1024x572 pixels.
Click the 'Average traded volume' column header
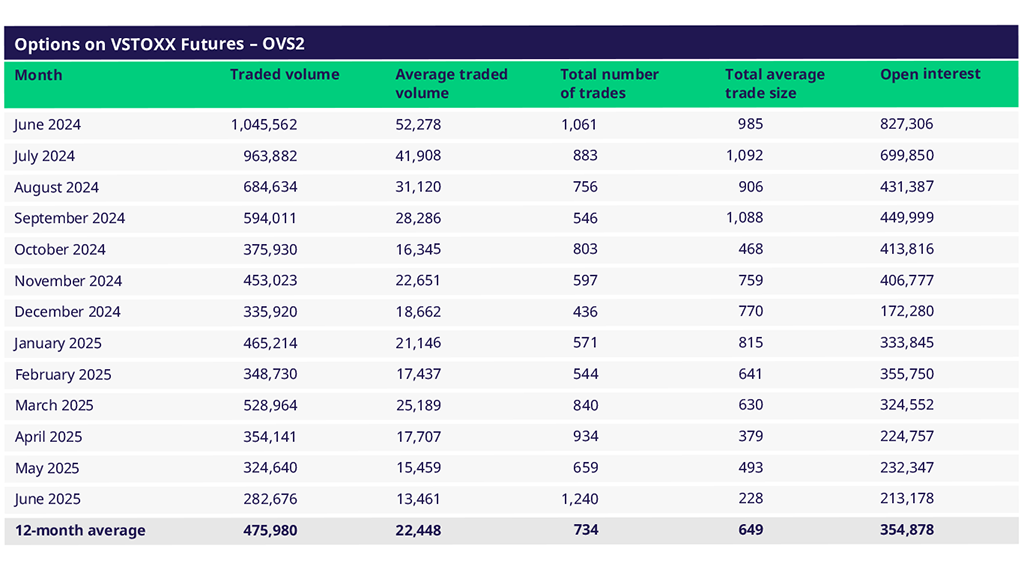coord(451,84)
